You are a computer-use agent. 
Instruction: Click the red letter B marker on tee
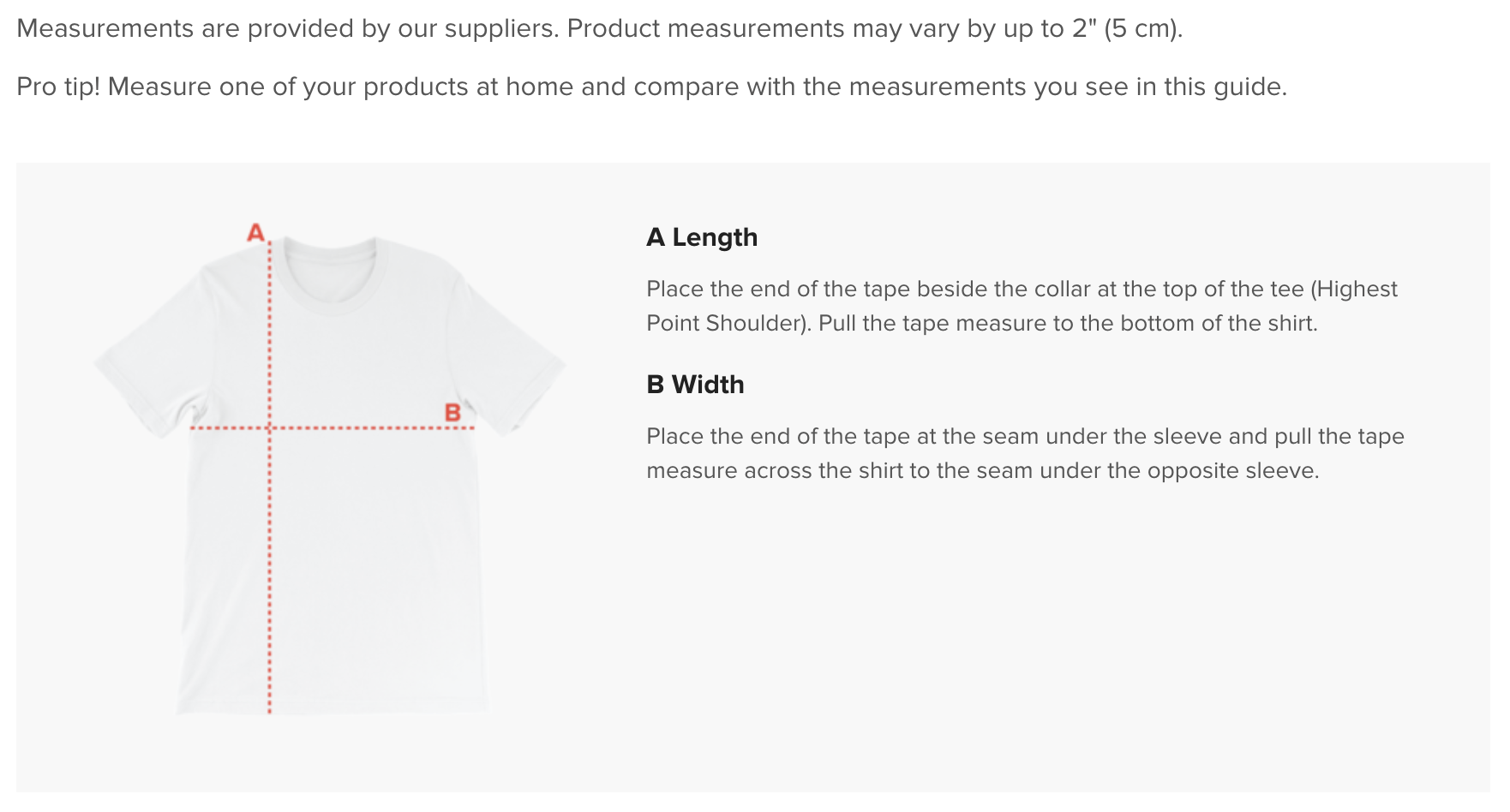[452, 413]
